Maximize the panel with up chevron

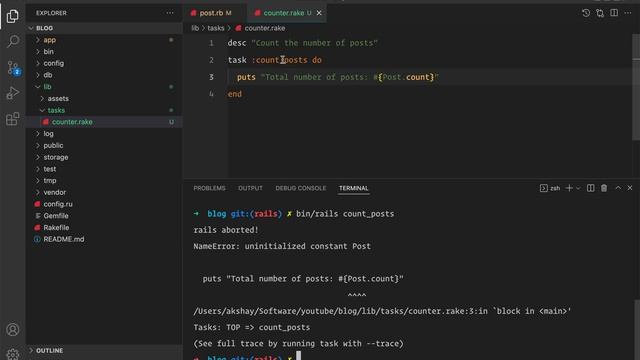(618, 188)
